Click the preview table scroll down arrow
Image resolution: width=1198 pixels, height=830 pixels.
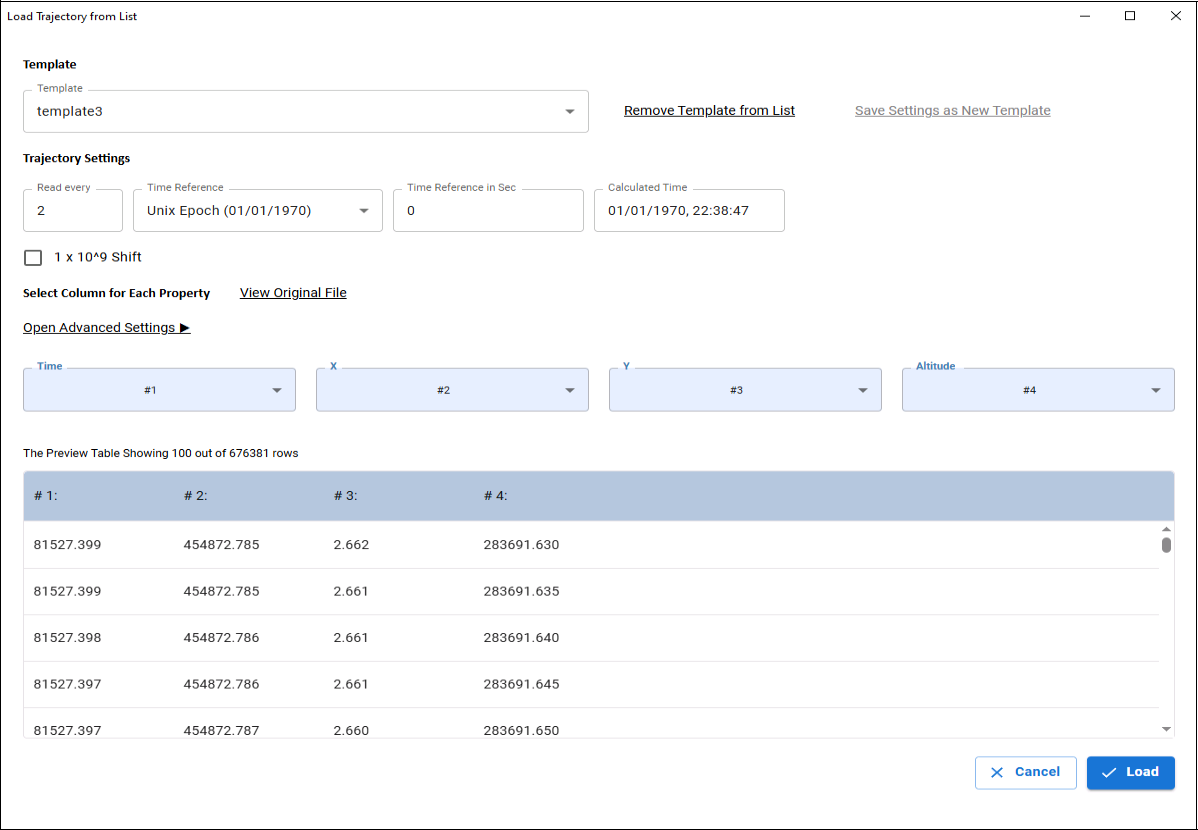pos(1166,730)
